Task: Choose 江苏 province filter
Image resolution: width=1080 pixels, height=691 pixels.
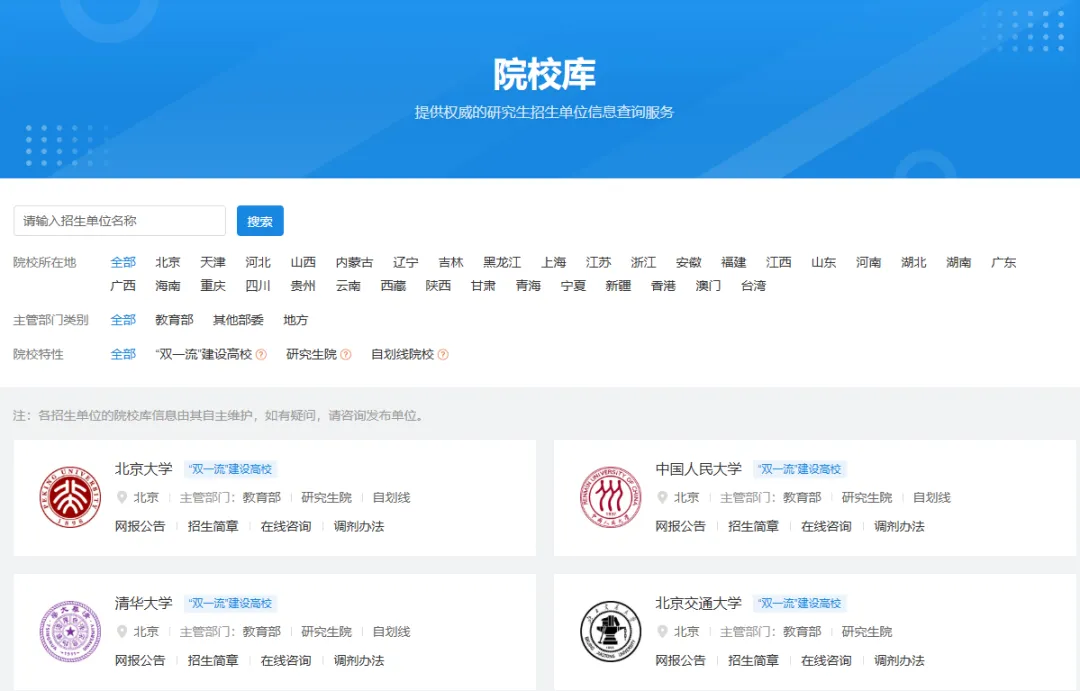Action: tap(599, 262)
